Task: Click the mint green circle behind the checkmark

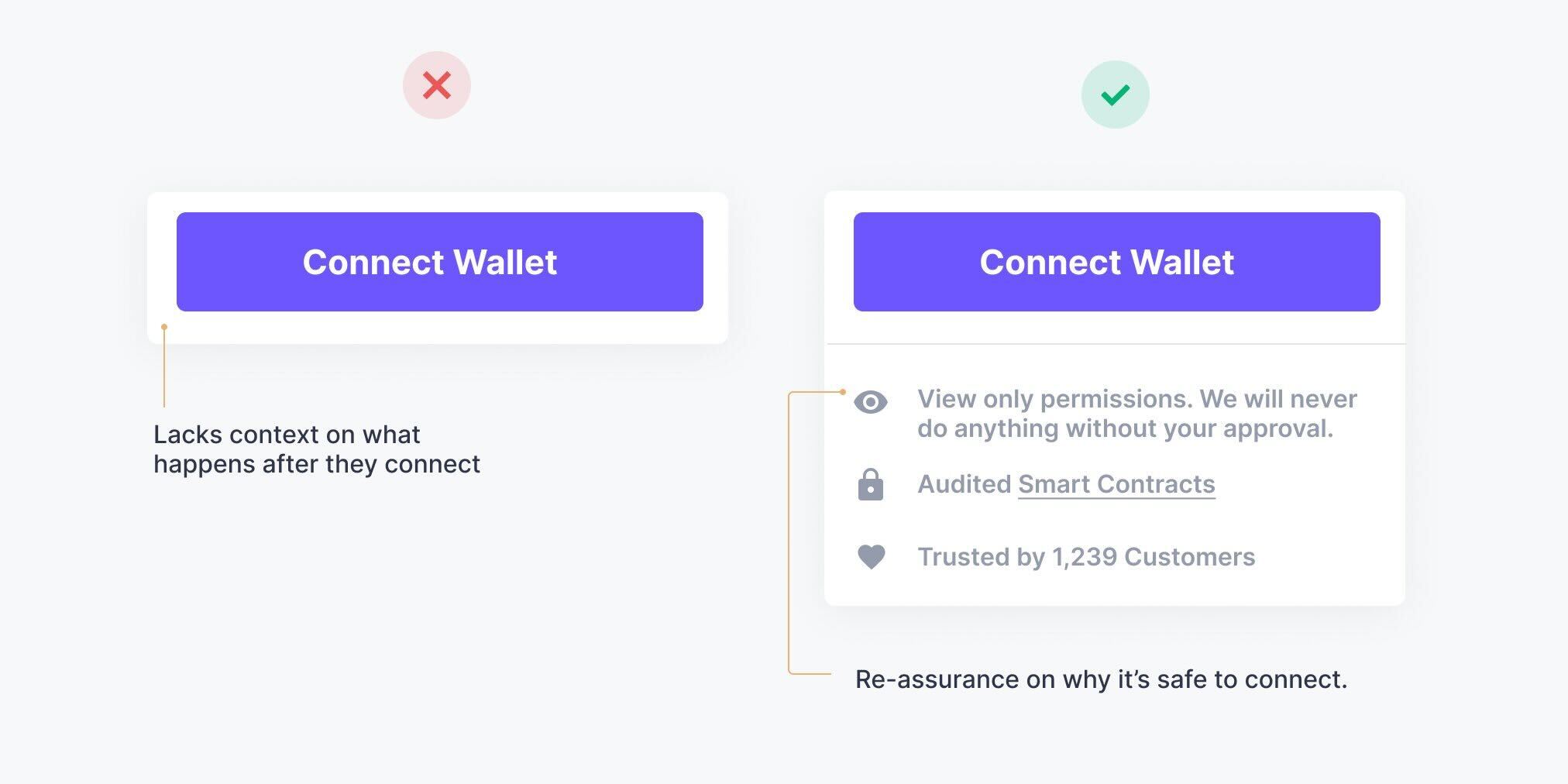Action: (x=1116, y=95)
